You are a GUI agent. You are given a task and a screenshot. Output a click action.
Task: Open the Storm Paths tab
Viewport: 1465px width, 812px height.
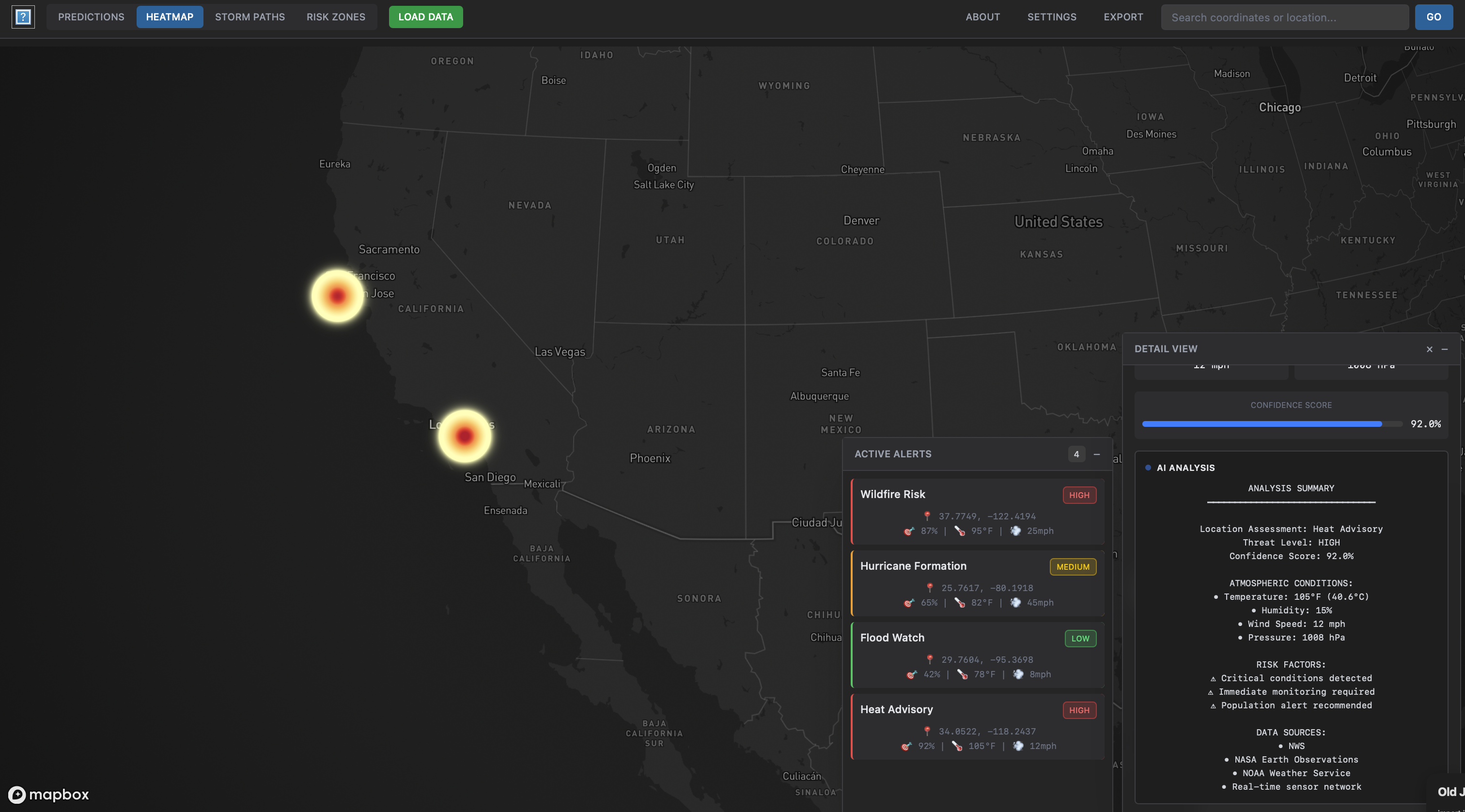(249, 17)
